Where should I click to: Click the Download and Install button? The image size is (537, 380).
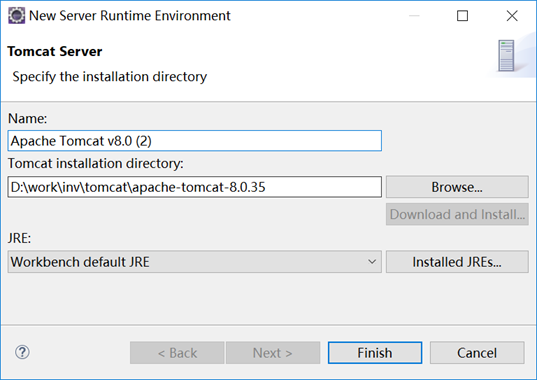(x=457, y=214)
